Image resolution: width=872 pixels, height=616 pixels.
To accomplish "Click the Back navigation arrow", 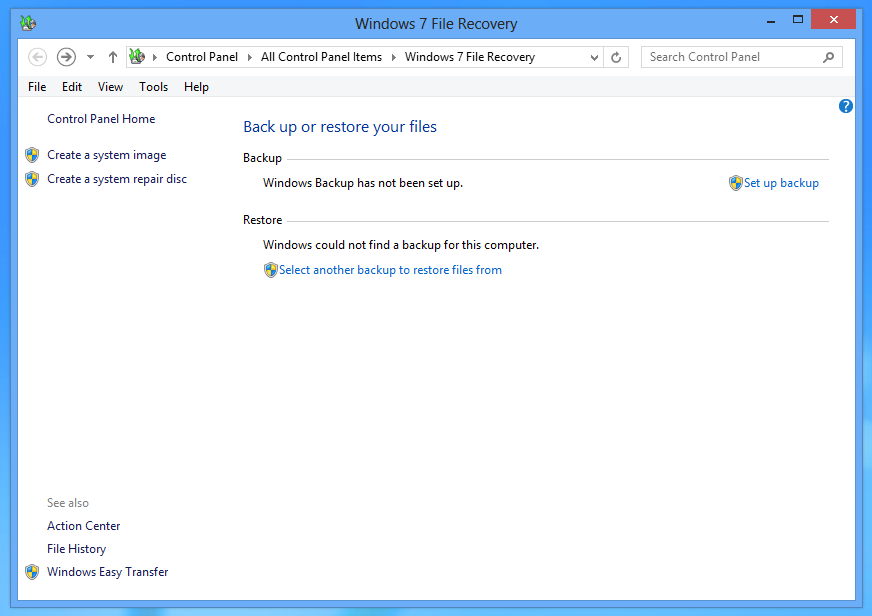I will [x=37, y=57].
